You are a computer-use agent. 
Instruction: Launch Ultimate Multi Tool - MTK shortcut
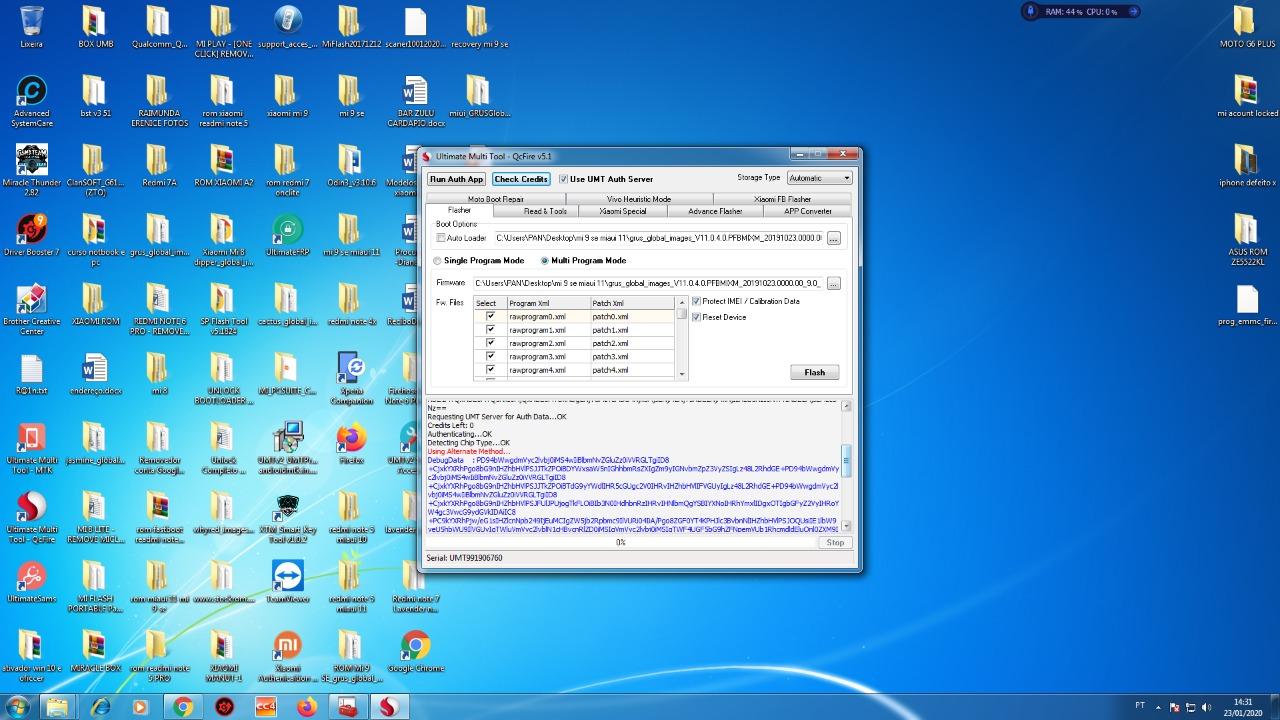[x=31, y=447]
